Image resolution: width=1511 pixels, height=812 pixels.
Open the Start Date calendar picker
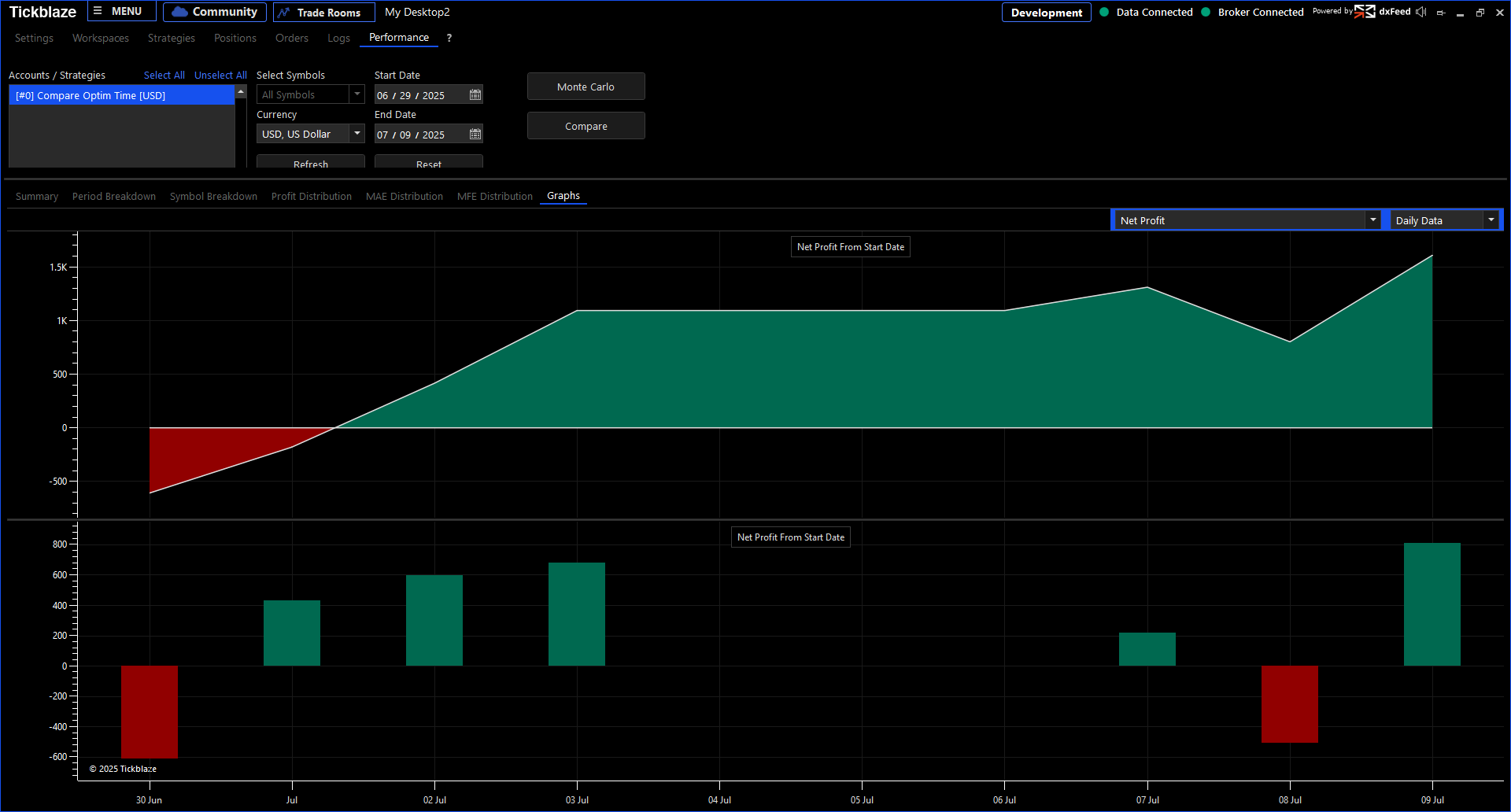(x=475, y=95)
